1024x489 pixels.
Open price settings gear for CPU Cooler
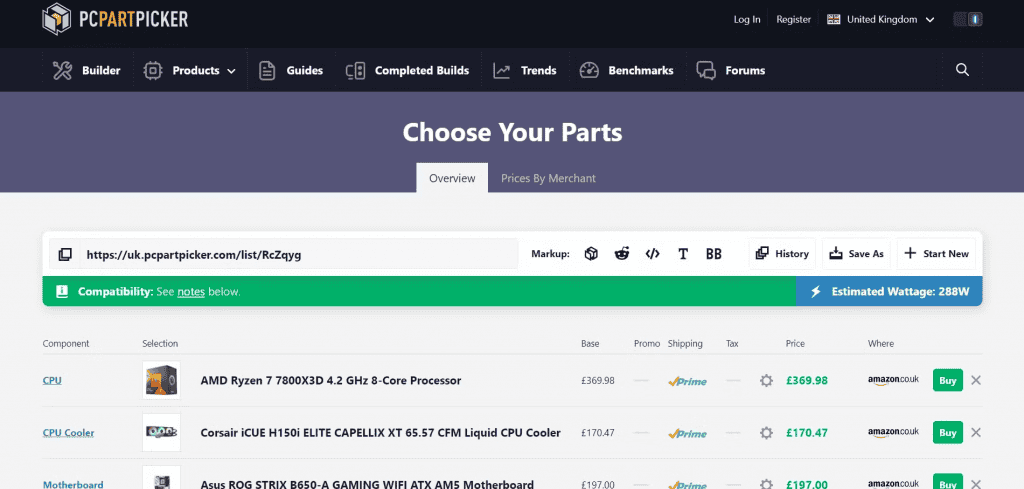pyautogui.click(x=767, y=433)
